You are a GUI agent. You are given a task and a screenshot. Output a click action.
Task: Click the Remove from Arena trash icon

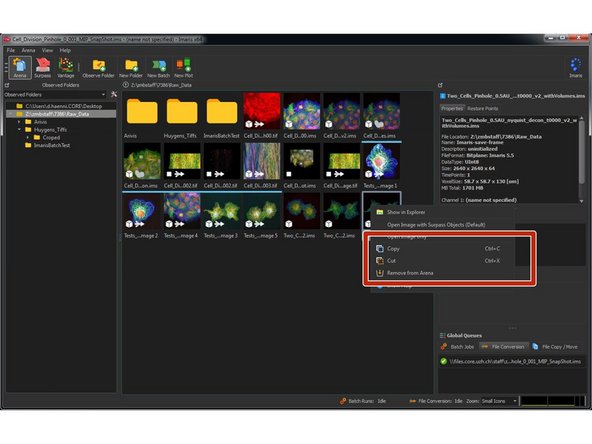tap(380, 273)
